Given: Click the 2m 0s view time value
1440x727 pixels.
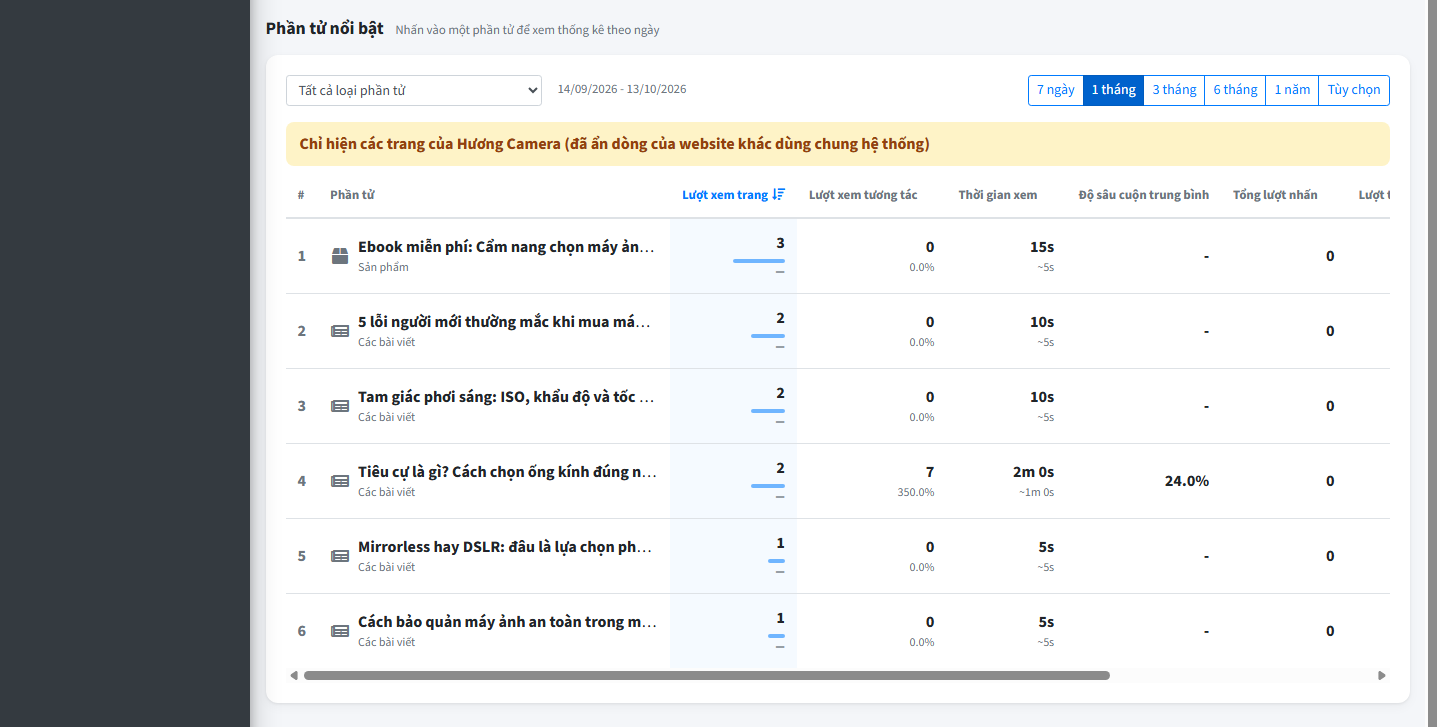Looking at the screenshot, I should click(1033, 472).
